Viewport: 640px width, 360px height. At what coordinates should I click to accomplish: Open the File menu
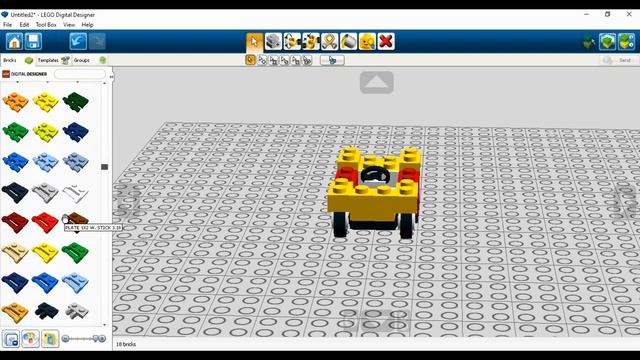pyautogui.click(x=8, y=25)
